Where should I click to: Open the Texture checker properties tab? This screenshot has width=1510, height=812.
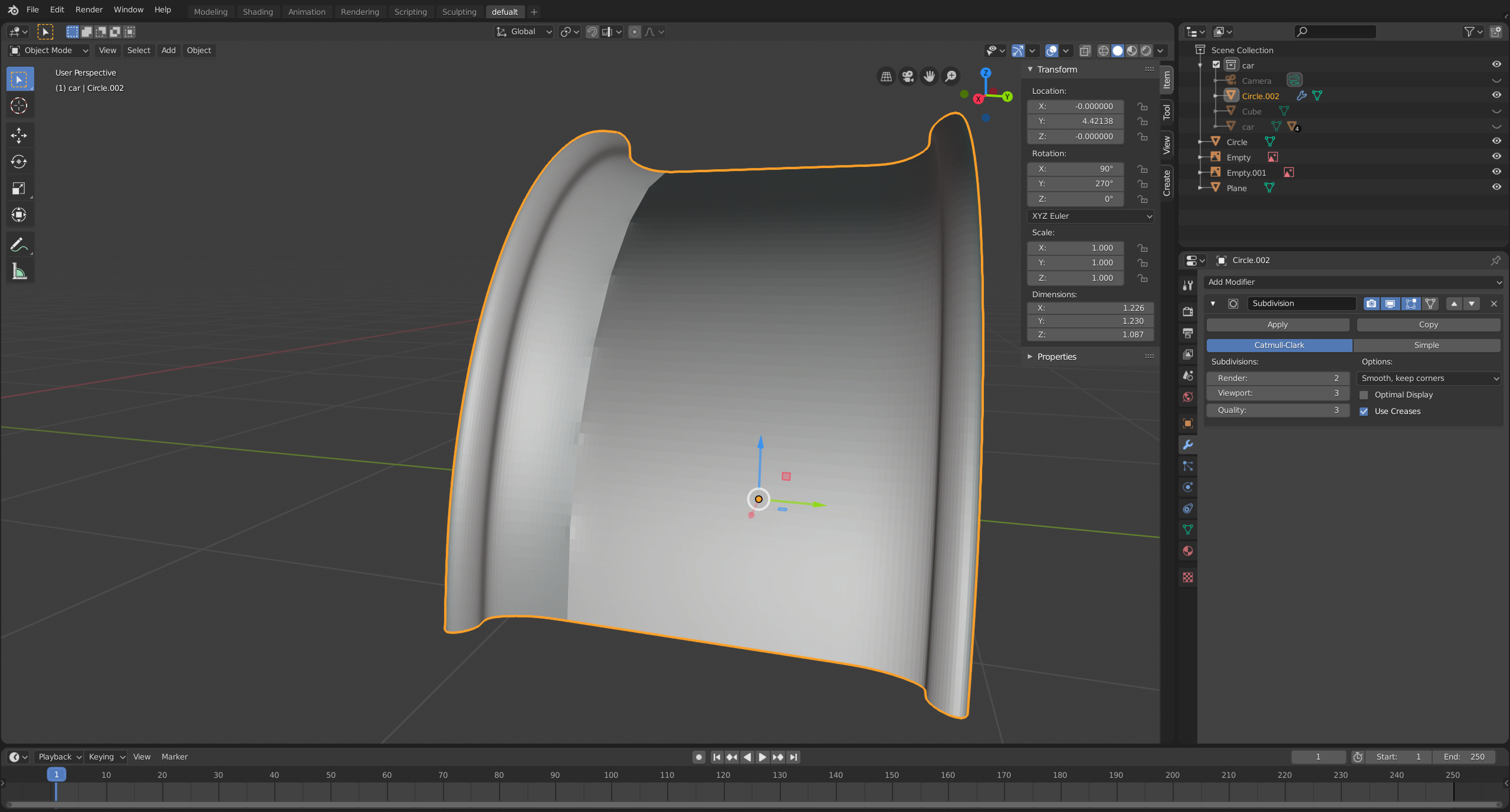tap(1188, 577)
